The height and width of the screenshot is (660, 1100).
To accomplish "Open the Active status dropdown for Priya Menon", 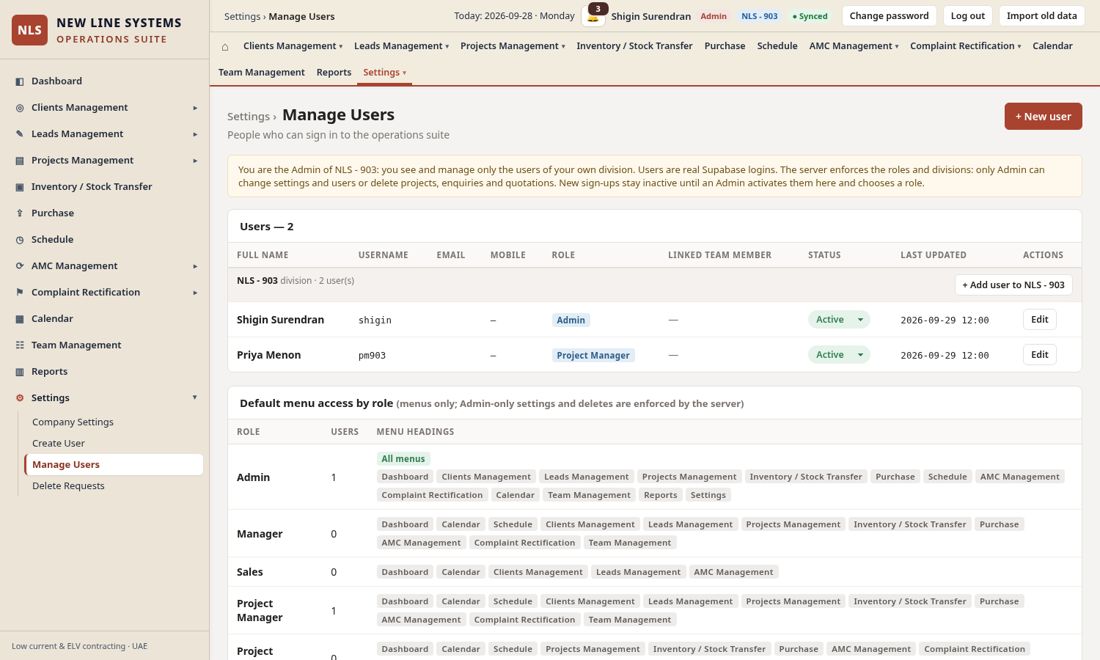I will [839, 355].
